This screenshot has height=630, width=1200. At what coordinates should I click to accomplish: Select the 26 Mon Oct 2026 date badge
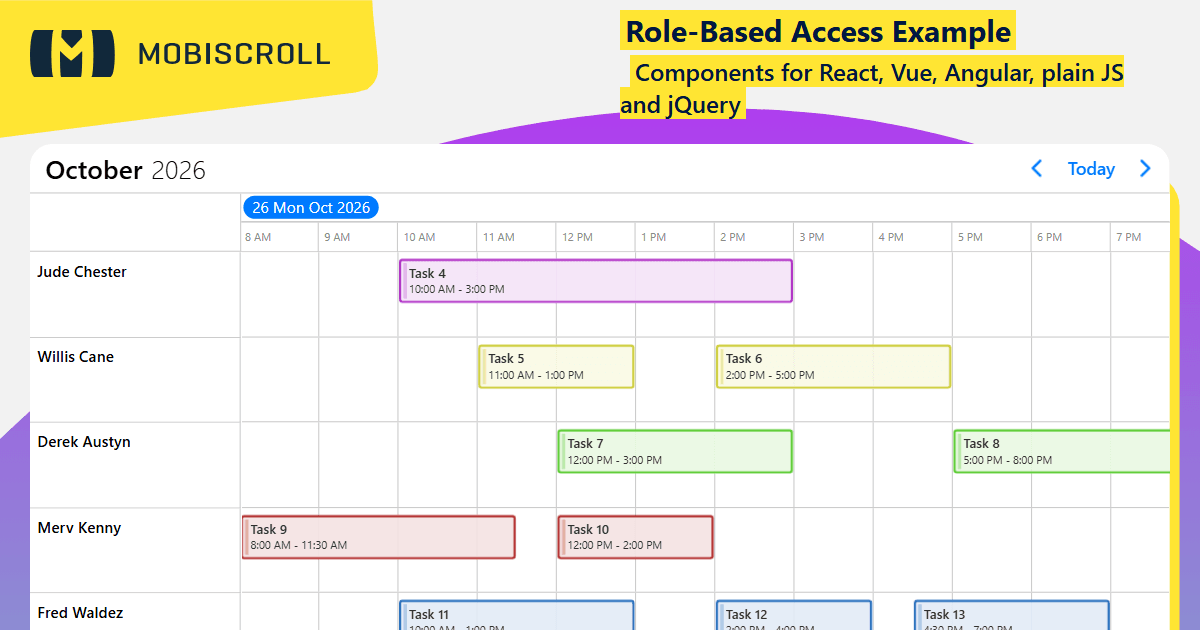311,208
